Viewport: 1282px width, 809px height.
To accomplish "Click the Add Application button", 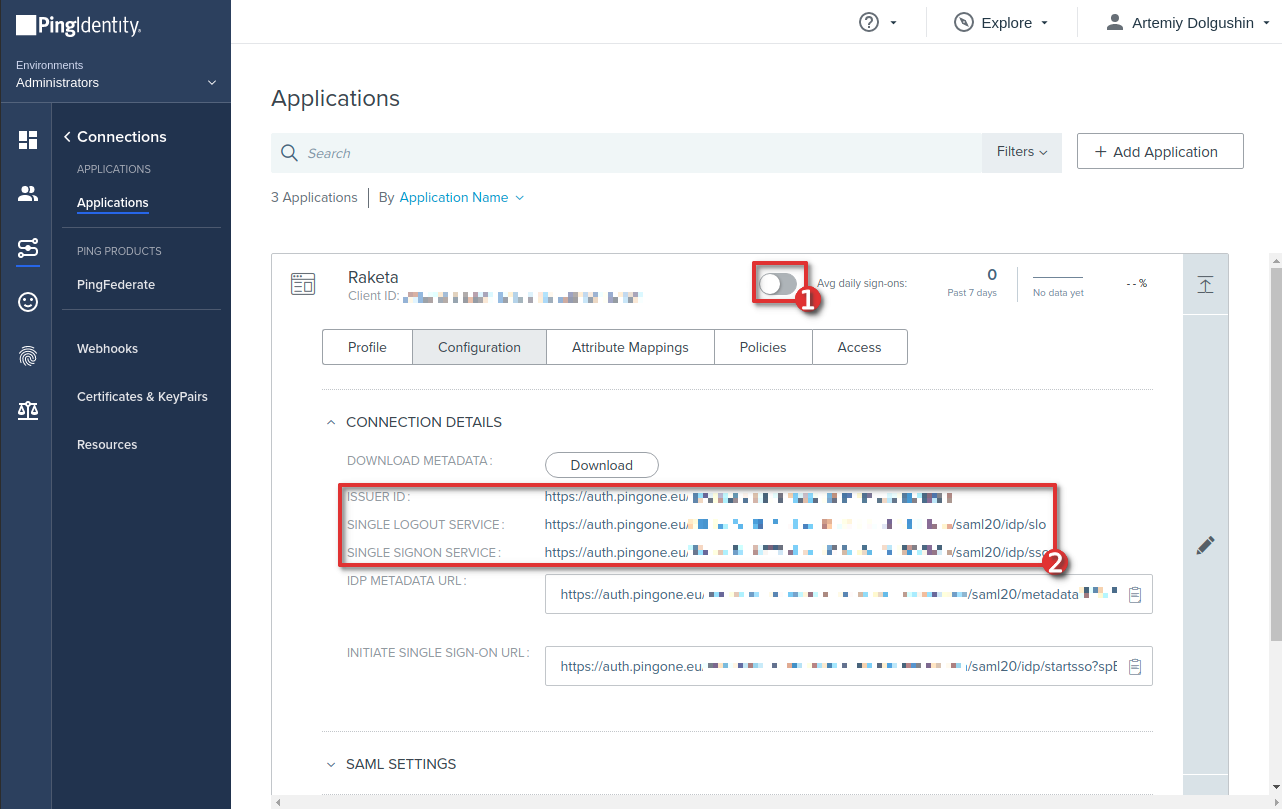I will pyautogui.click(x=1160, y=152).
